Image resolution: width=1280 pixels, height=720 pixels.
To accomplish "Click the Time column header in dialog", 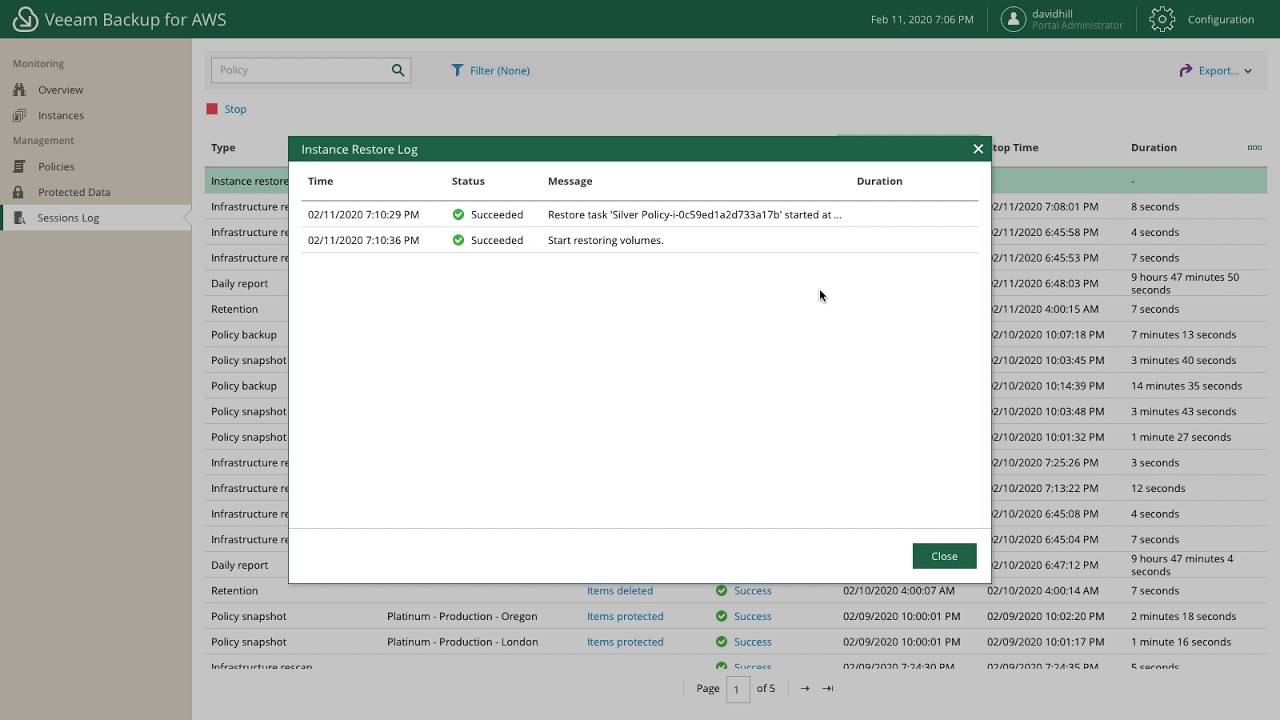I will pyautogui.click(x=321, y=181).
